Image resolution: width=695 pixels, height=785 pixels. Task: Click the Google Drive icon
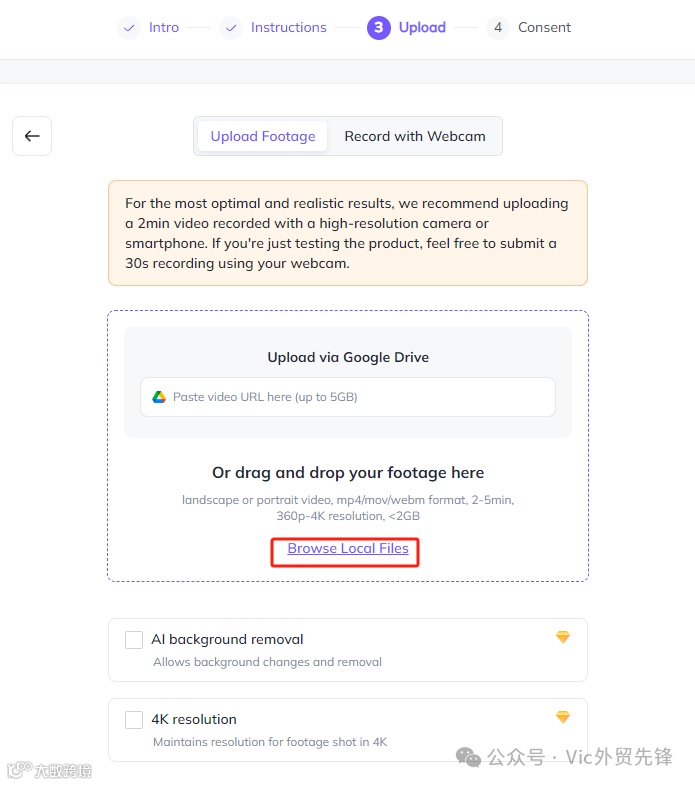(159, 397)
